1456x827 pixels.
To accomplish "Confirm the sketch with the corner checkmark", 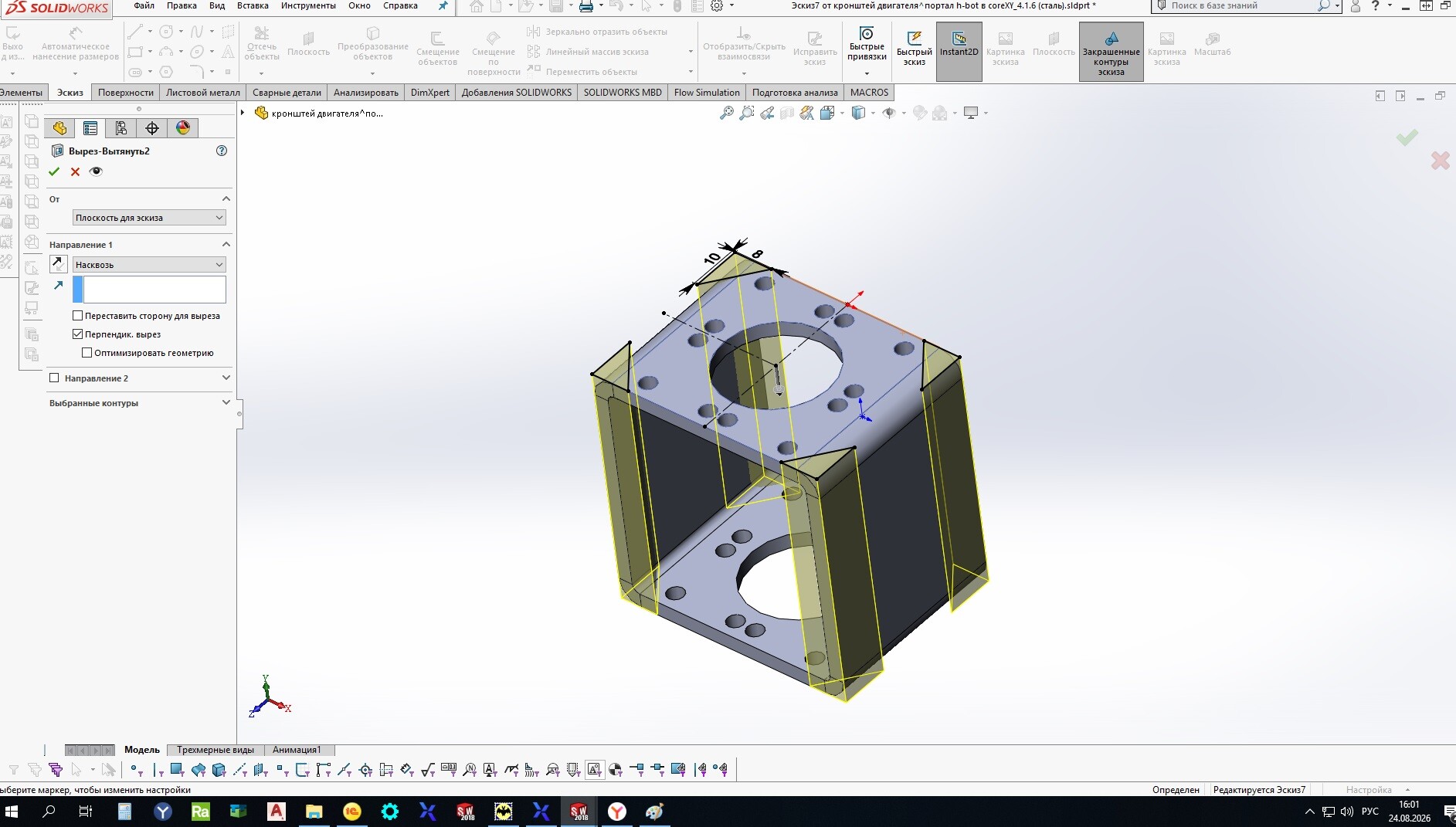I will tap(1407, 137).
